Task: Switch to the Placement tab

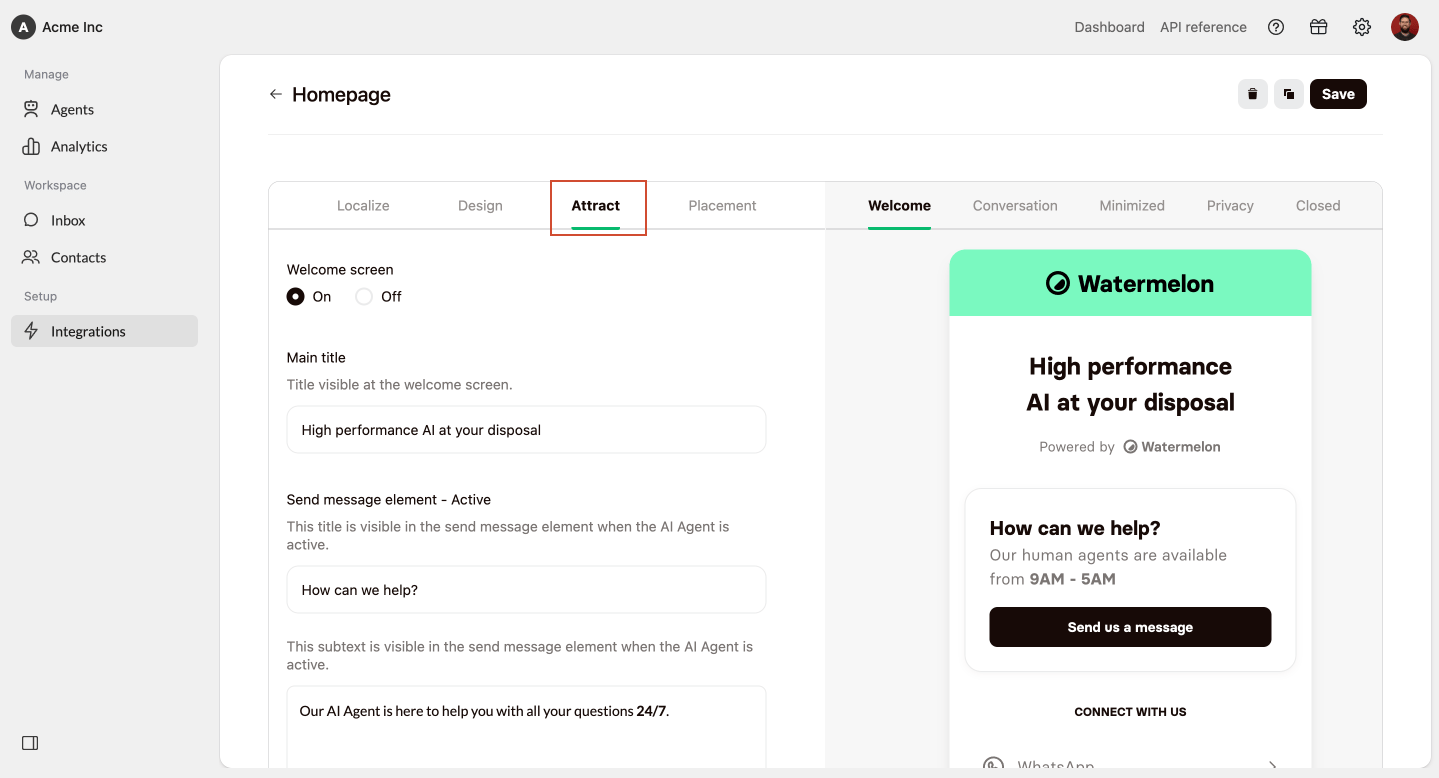Action: click(722, 205)
